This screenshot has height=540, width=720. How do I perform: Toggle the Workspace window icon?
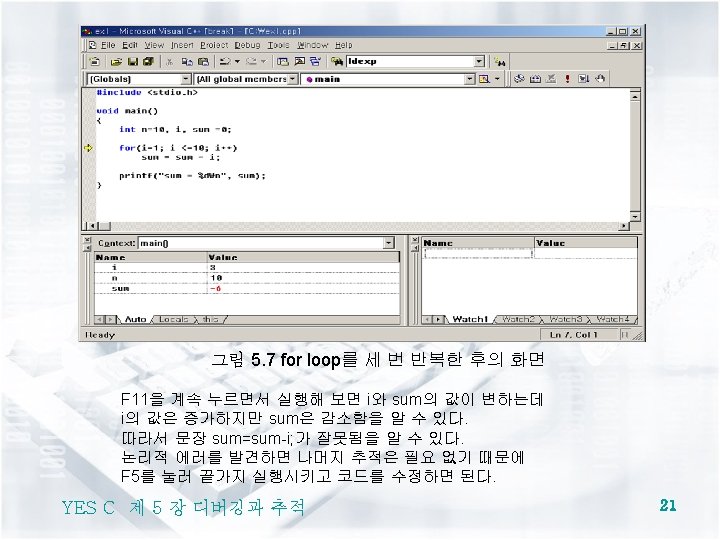click(x=283, y=62)
